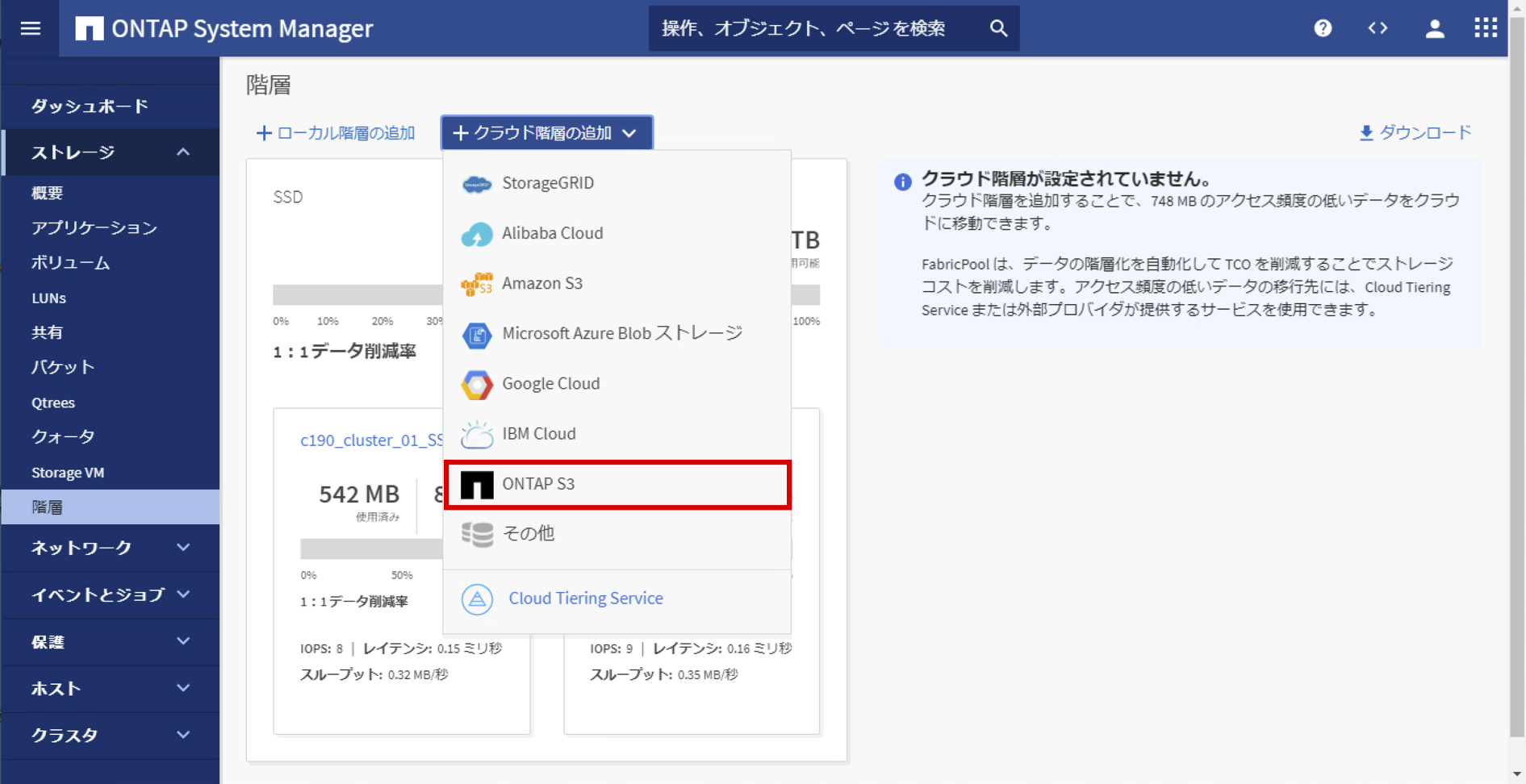Viewport: 1526px width, 784px height.
Task: Click the 542 MB used value
Action: point(359,494)
